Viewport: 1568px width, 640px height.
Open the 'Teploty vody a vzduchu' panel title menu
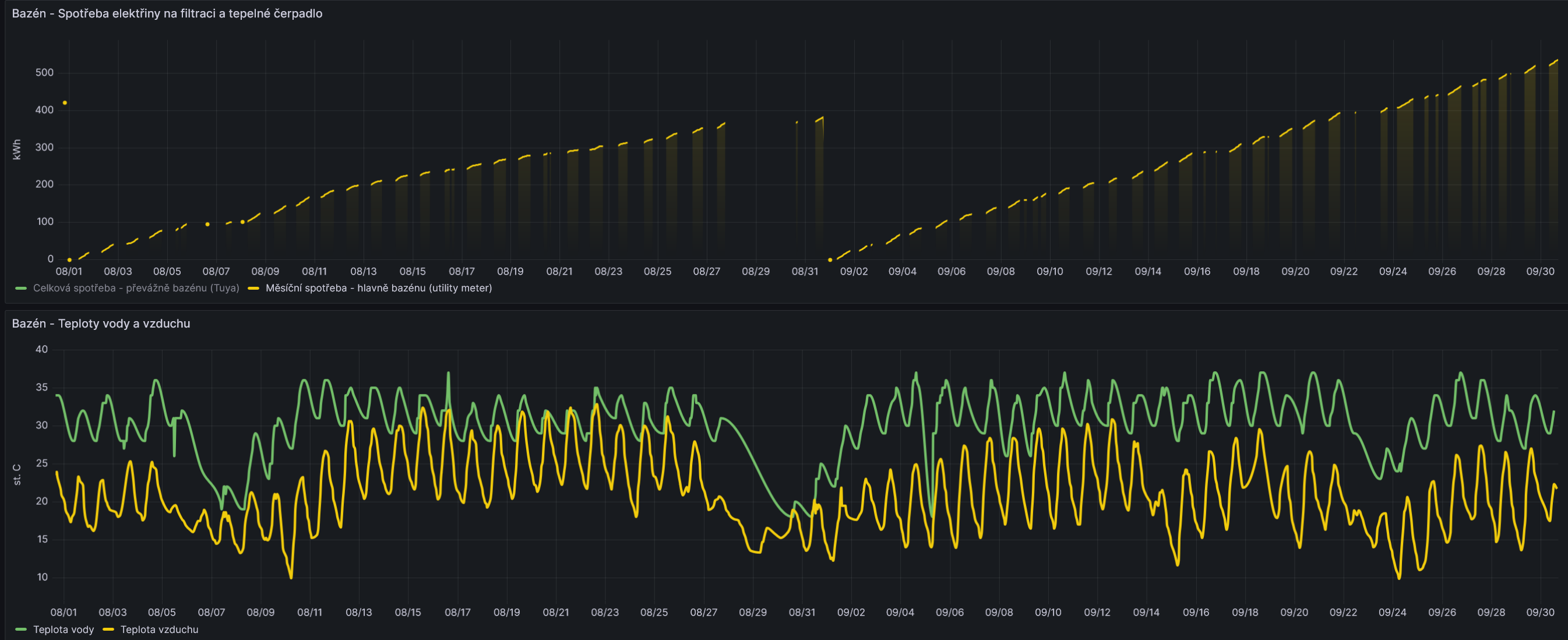tap(101, 323)
